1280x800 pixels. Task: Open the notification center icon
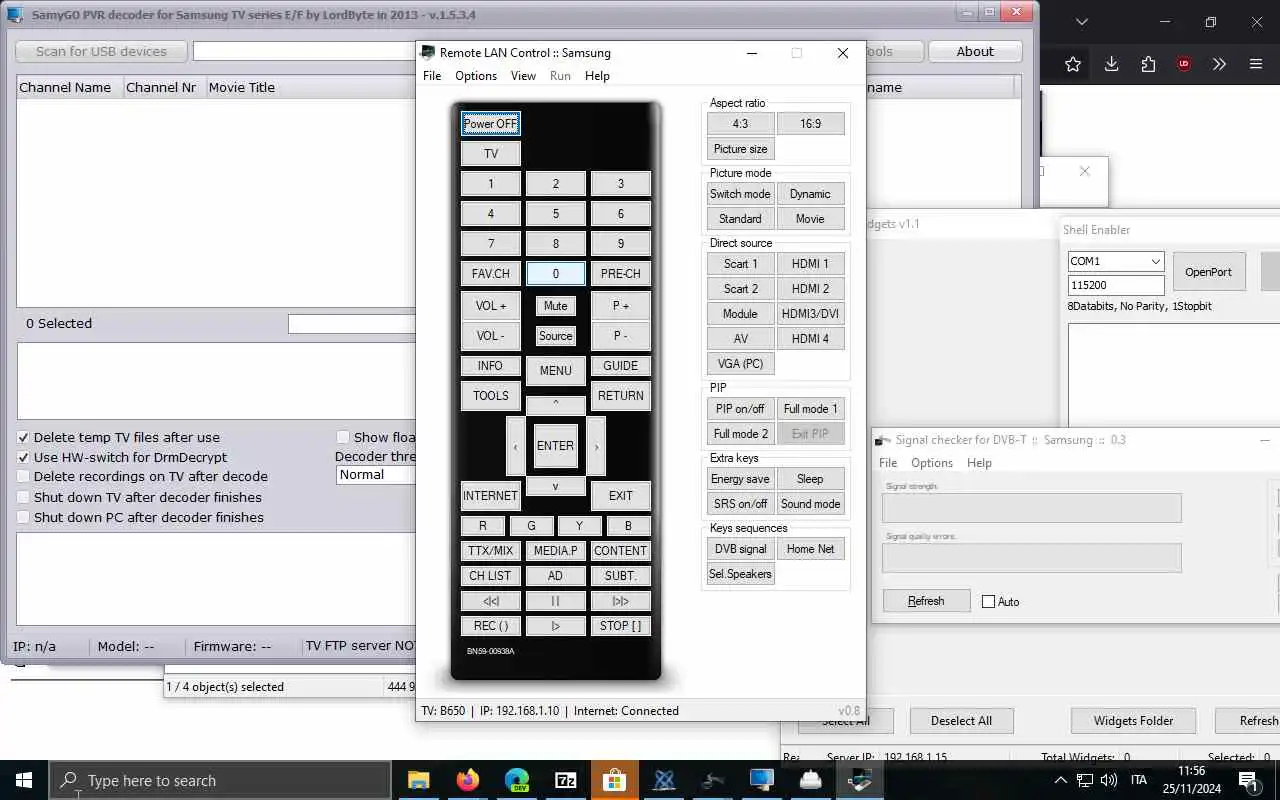1248,780
